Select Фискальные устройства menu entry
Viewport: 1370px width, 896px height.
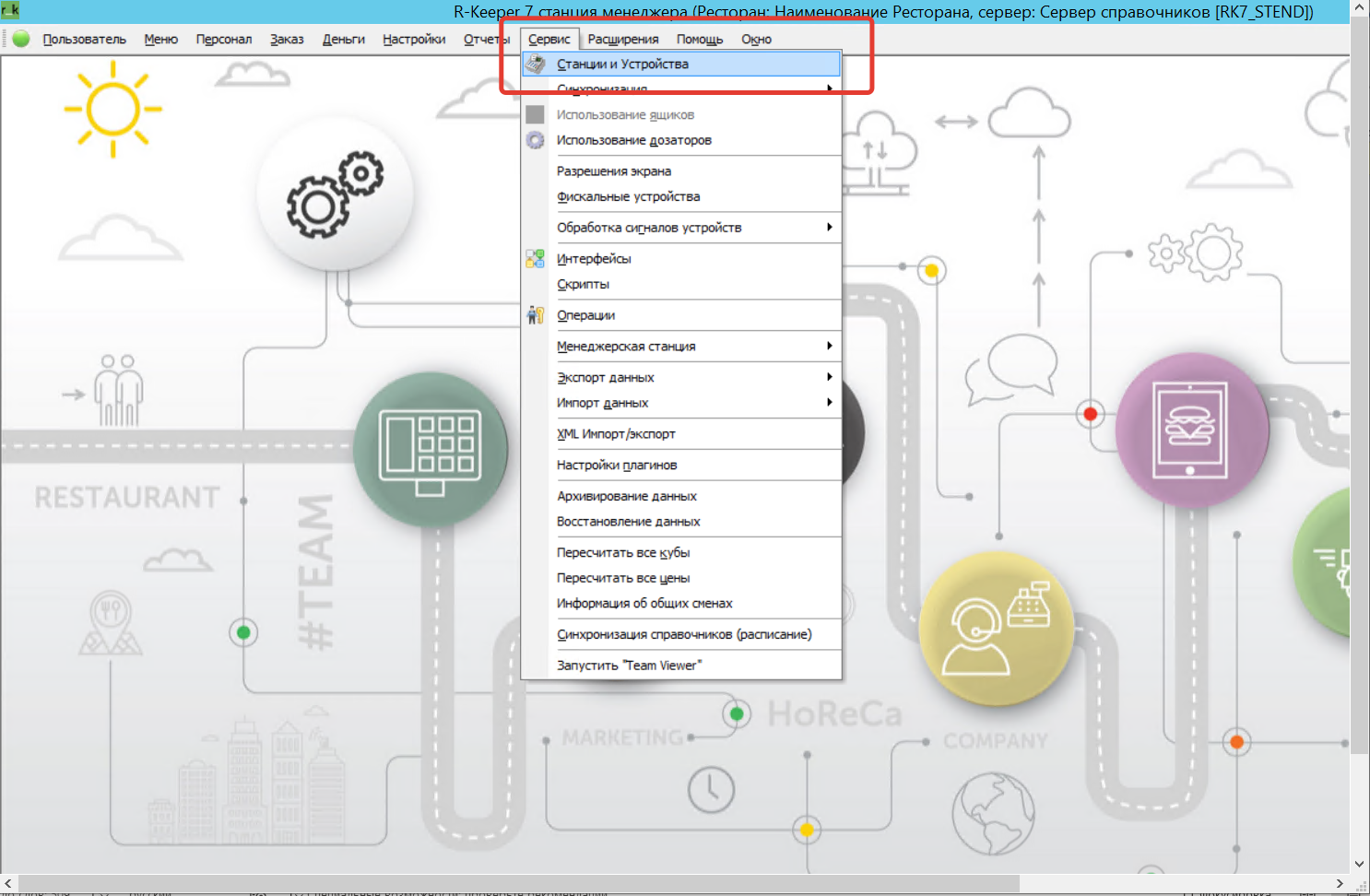point(628,197)
